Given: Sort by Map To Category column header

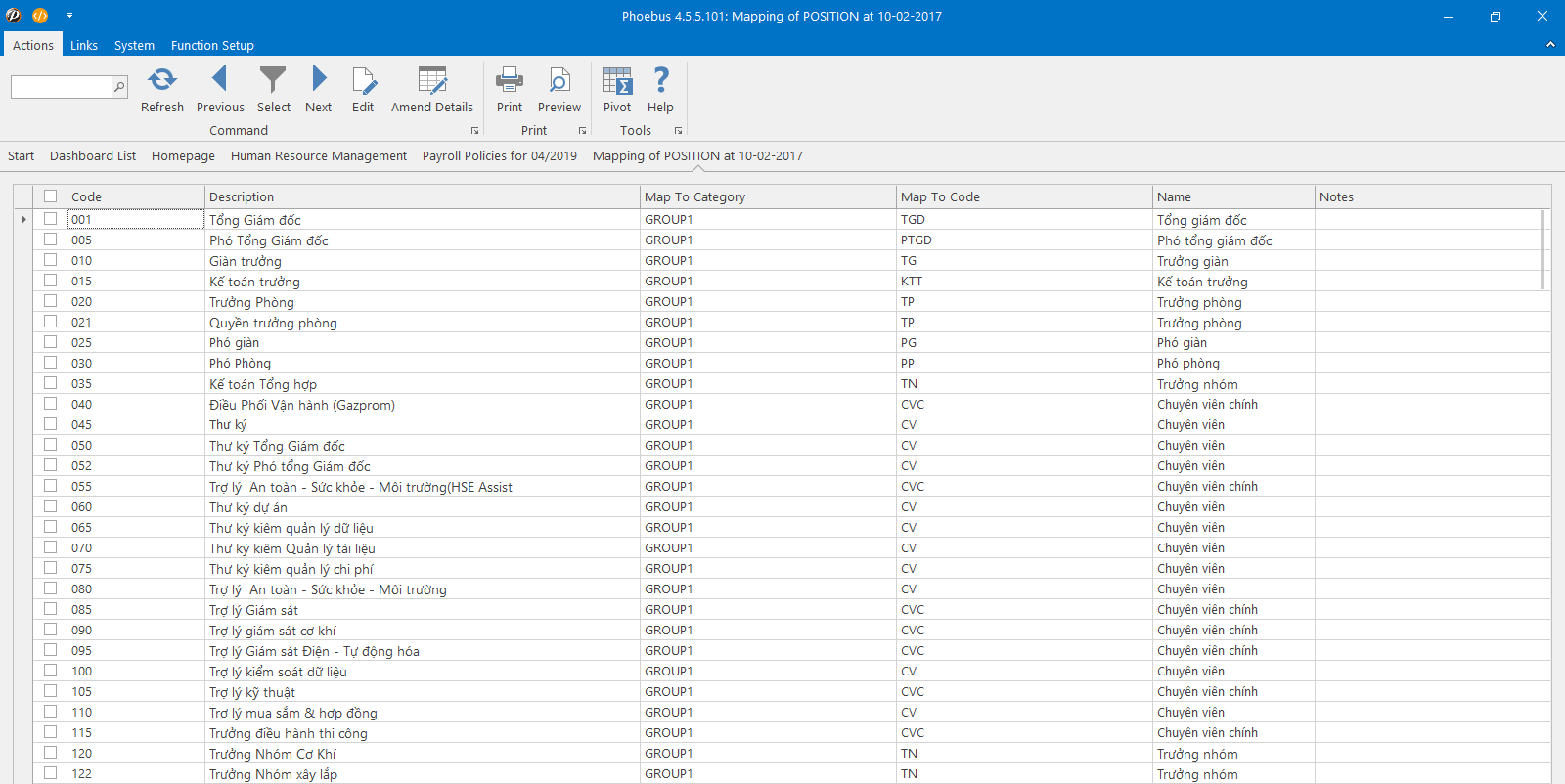Looking at the screenshot, I should point(768,196).
